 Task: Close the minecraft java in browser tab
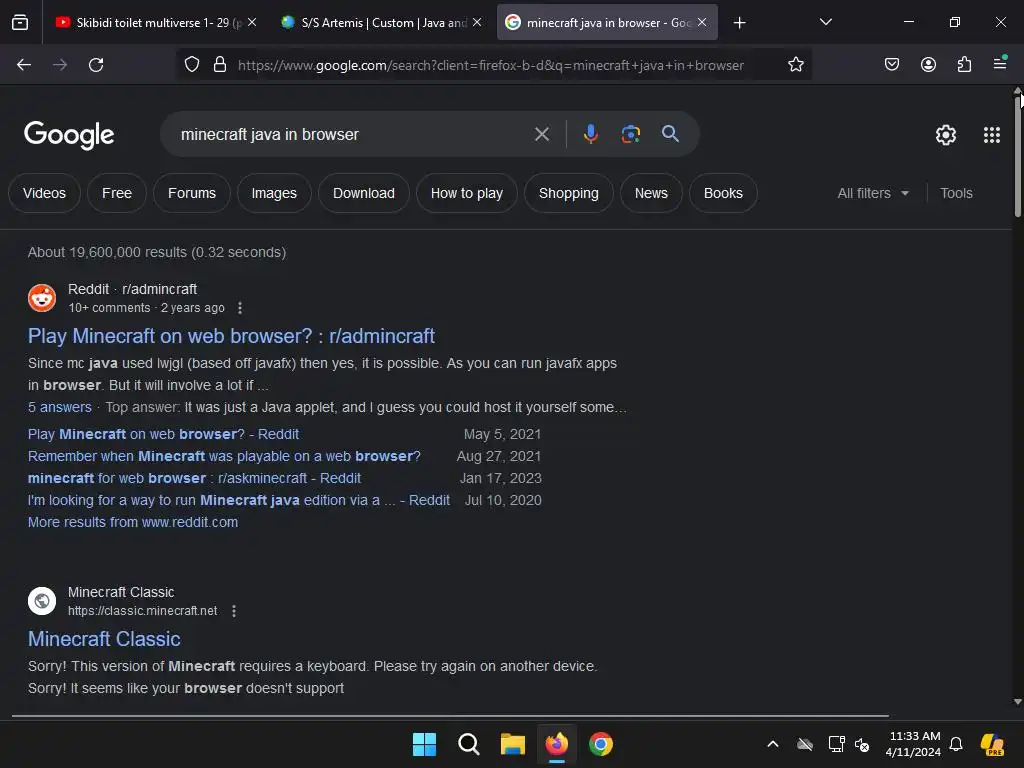(x=701, y=22)
